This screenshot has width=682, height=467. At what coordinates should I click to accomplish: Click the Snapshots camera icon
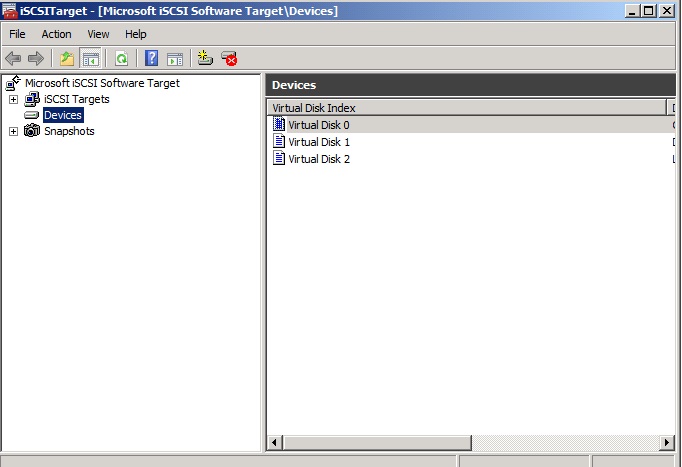point(32,131)
